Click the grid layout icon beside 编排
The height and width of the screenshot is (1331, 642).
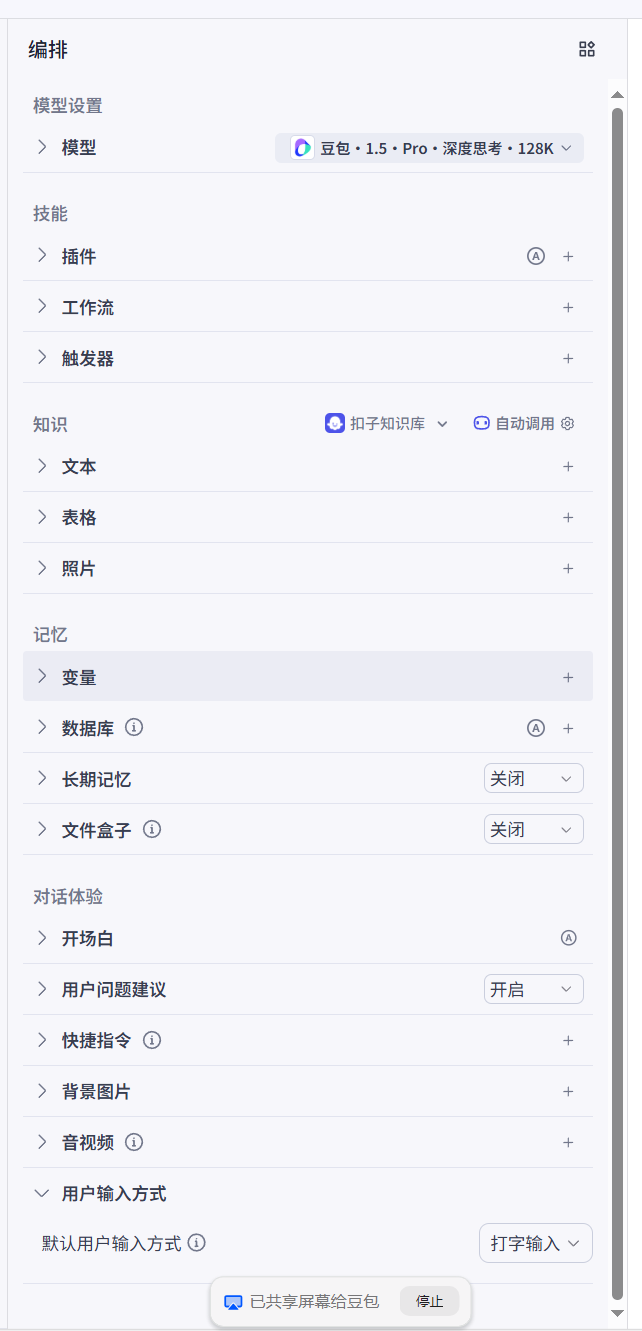(x=587, y=49)
